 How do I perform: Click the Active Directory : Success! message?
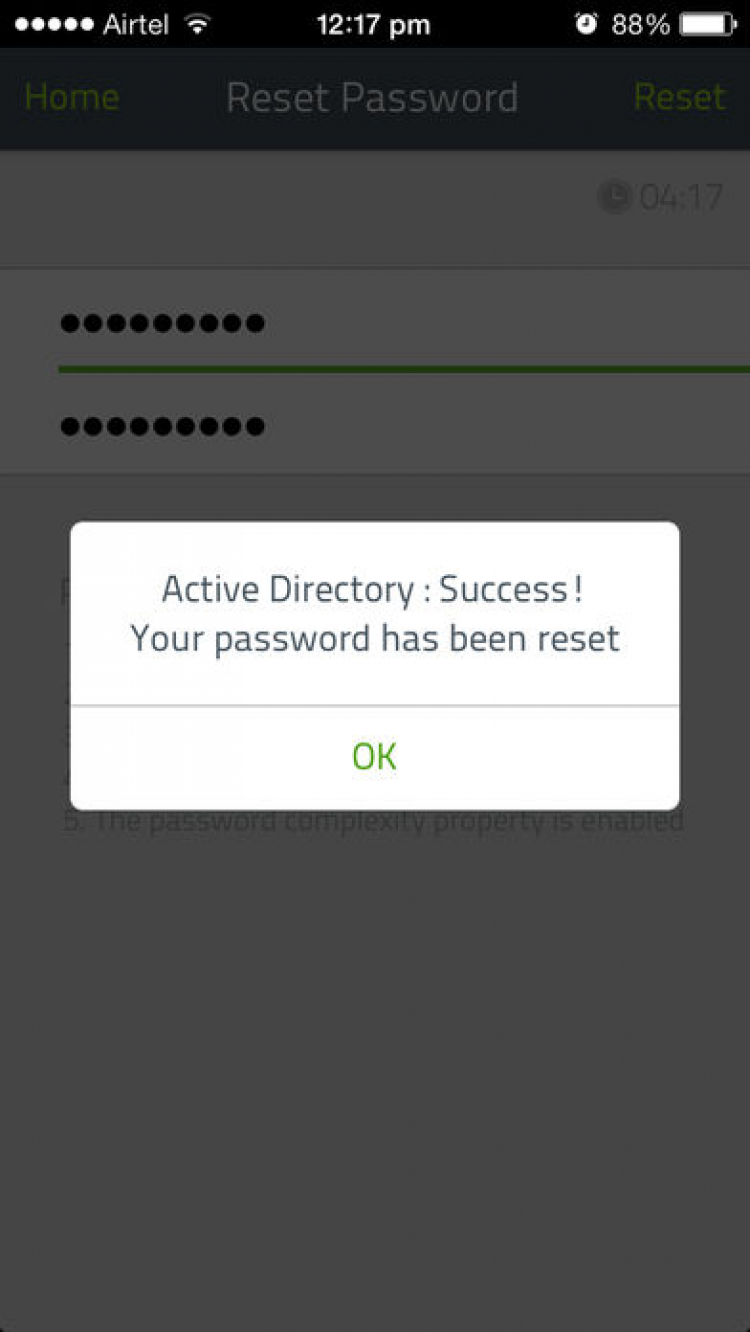[373, 590]
